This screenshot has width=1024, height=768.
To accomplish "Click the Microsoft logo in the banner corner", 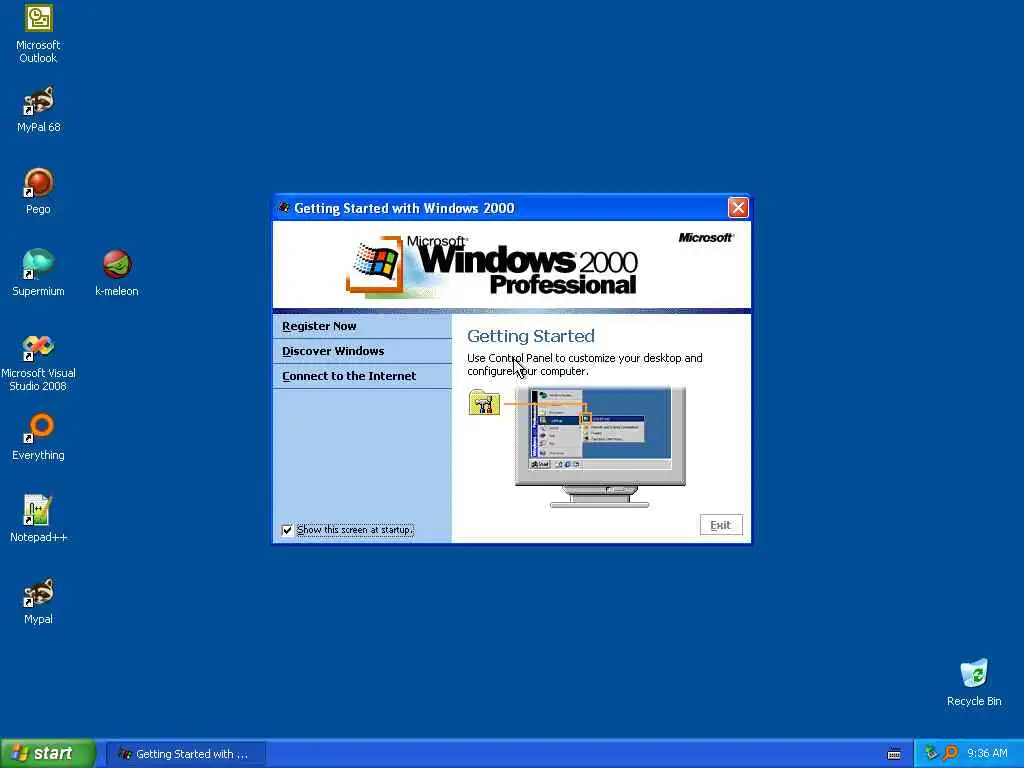I will pos(705,238).
